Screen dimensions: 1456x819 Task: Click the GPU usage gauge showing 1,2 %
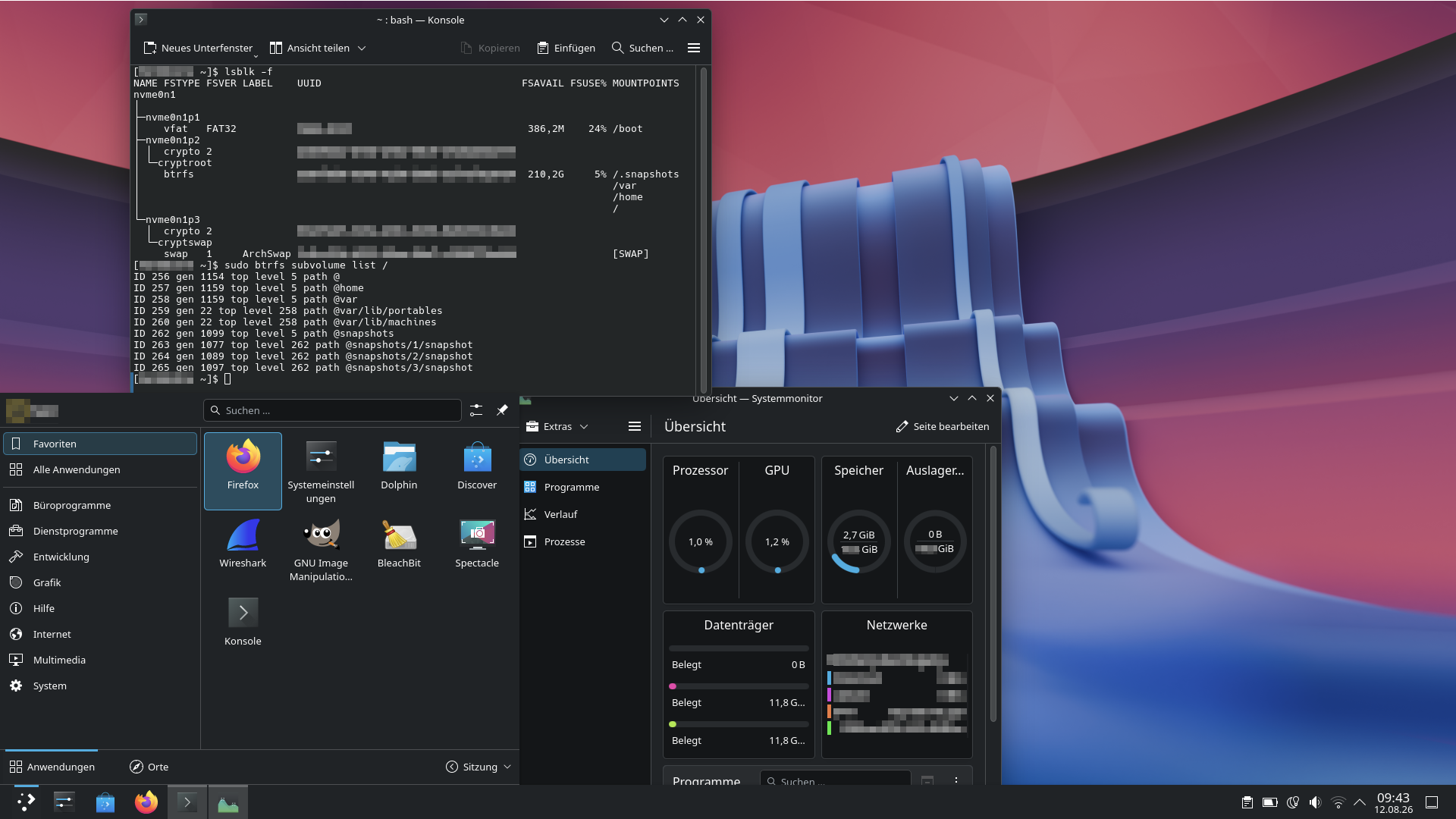tap(777, 541)
